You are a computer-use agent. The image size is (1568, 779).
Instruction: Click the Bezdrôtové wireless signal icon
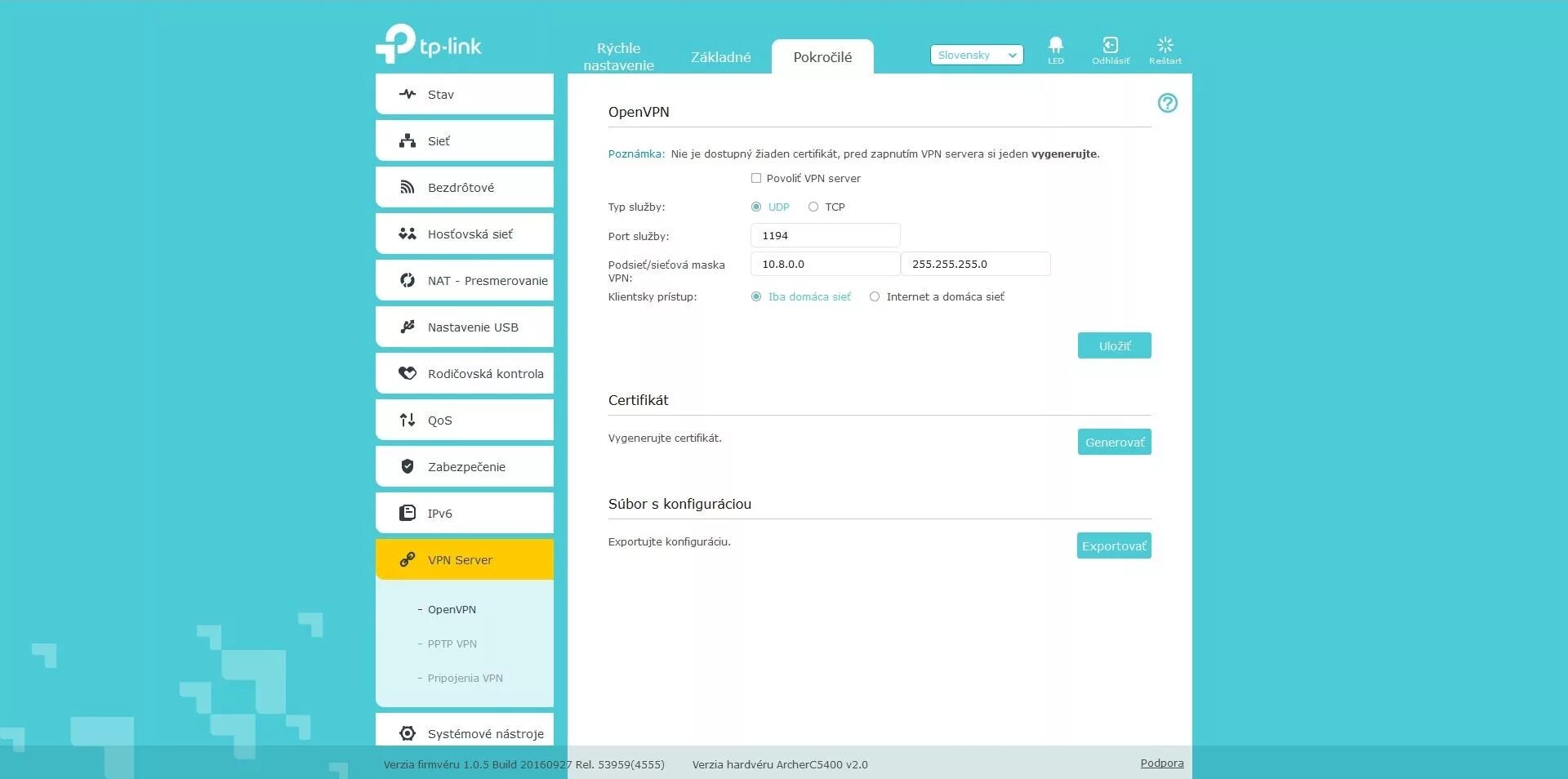(408, 187)
